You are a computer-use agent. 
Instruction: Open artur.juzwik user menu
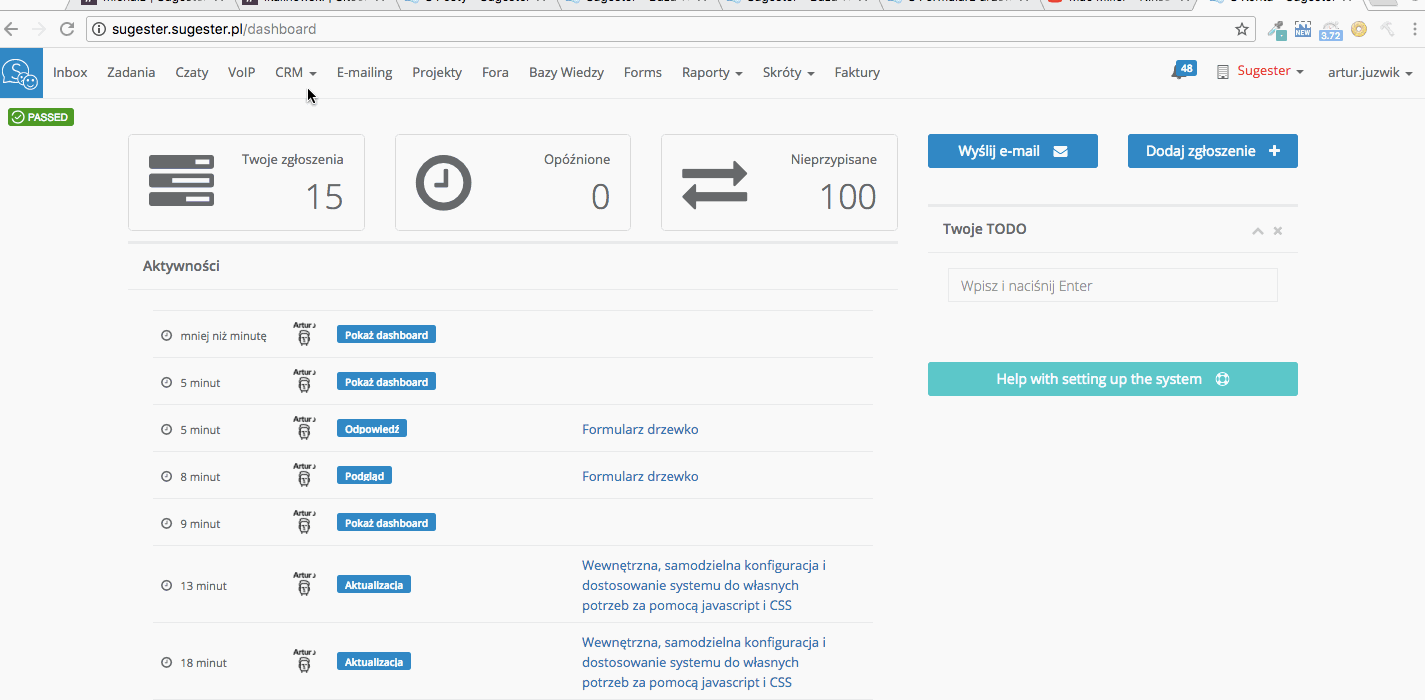[1369, 72]
